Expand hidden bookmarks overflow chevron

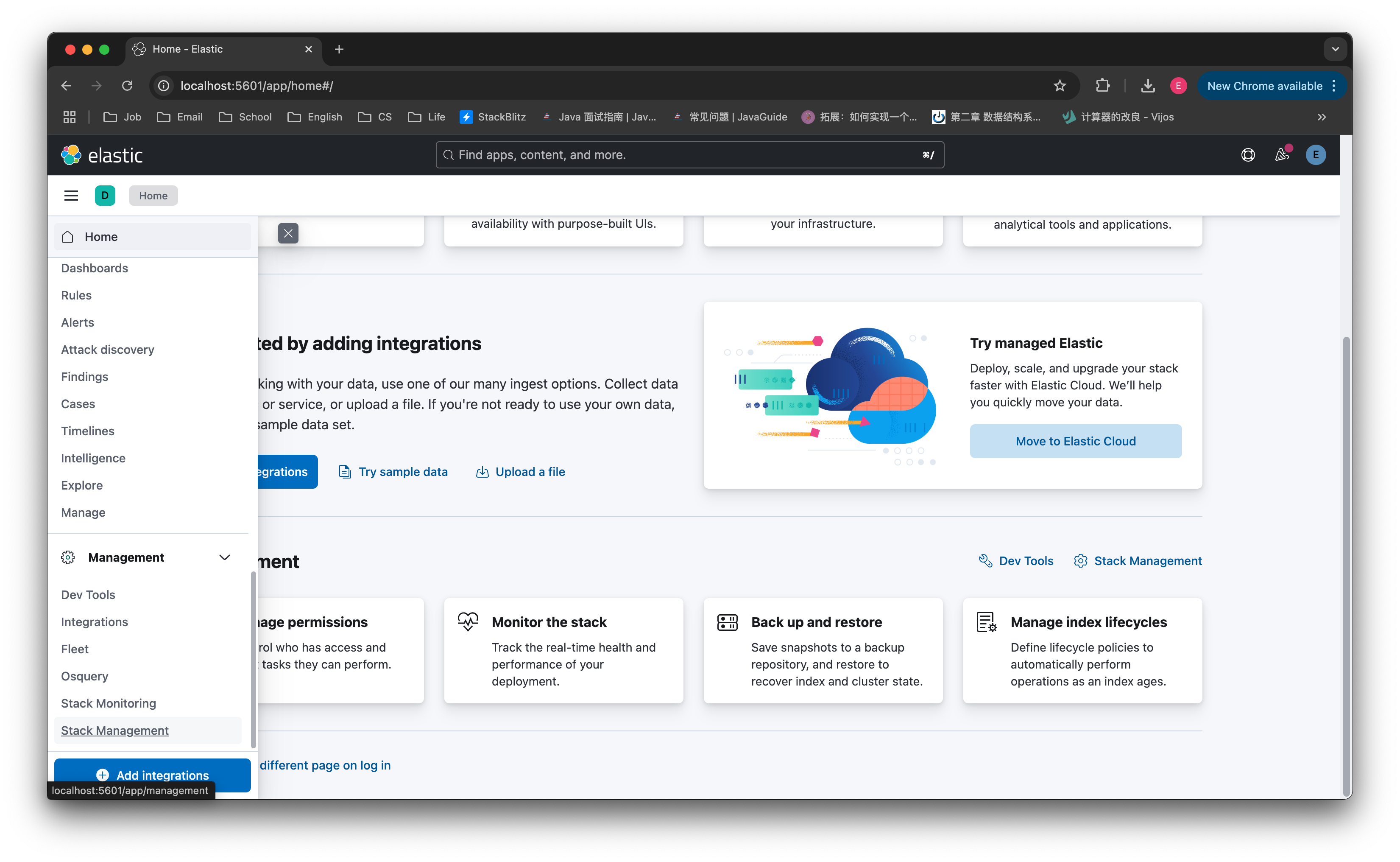pos(1322,117)
